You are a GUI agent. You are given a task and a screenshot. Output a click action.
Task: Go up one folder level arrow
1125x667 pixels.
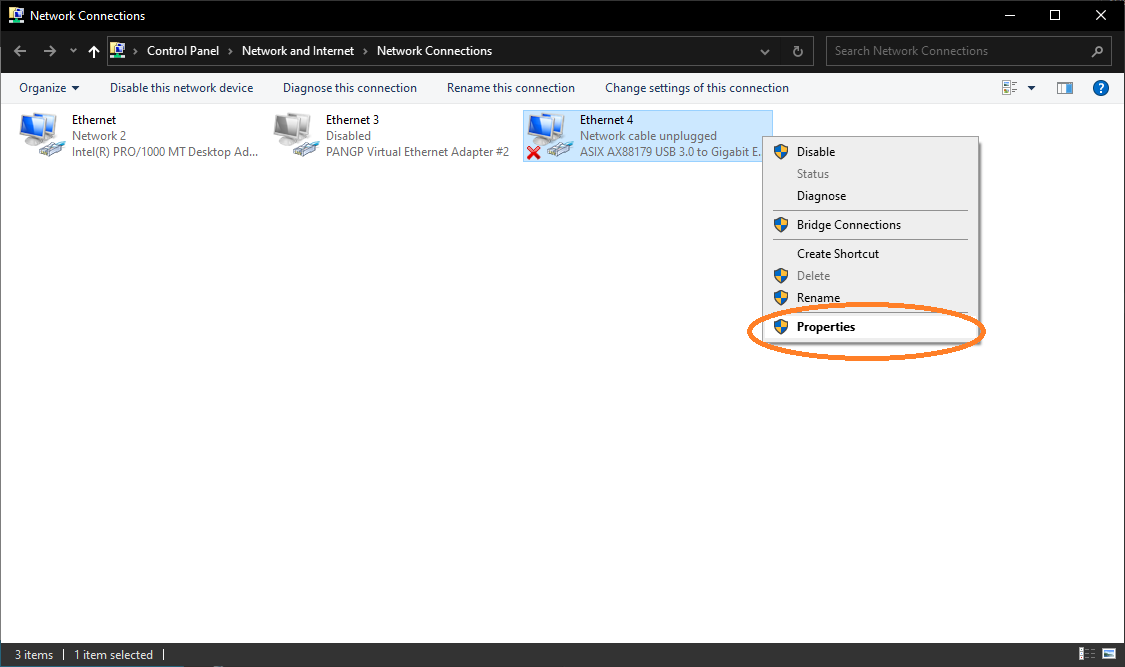click(x=94, y=51)
